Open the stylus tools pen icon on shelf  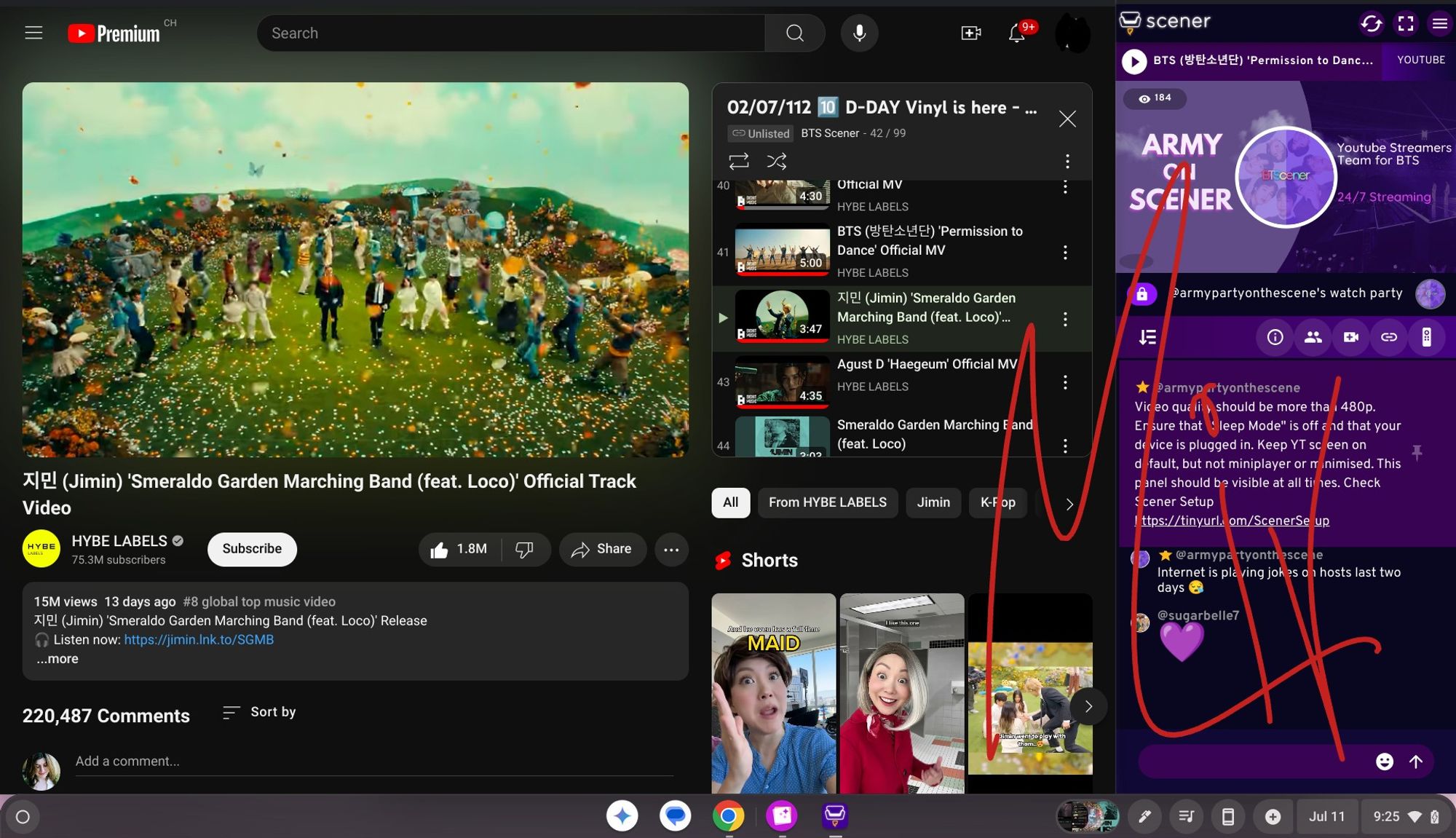(x=1144, y=817)
